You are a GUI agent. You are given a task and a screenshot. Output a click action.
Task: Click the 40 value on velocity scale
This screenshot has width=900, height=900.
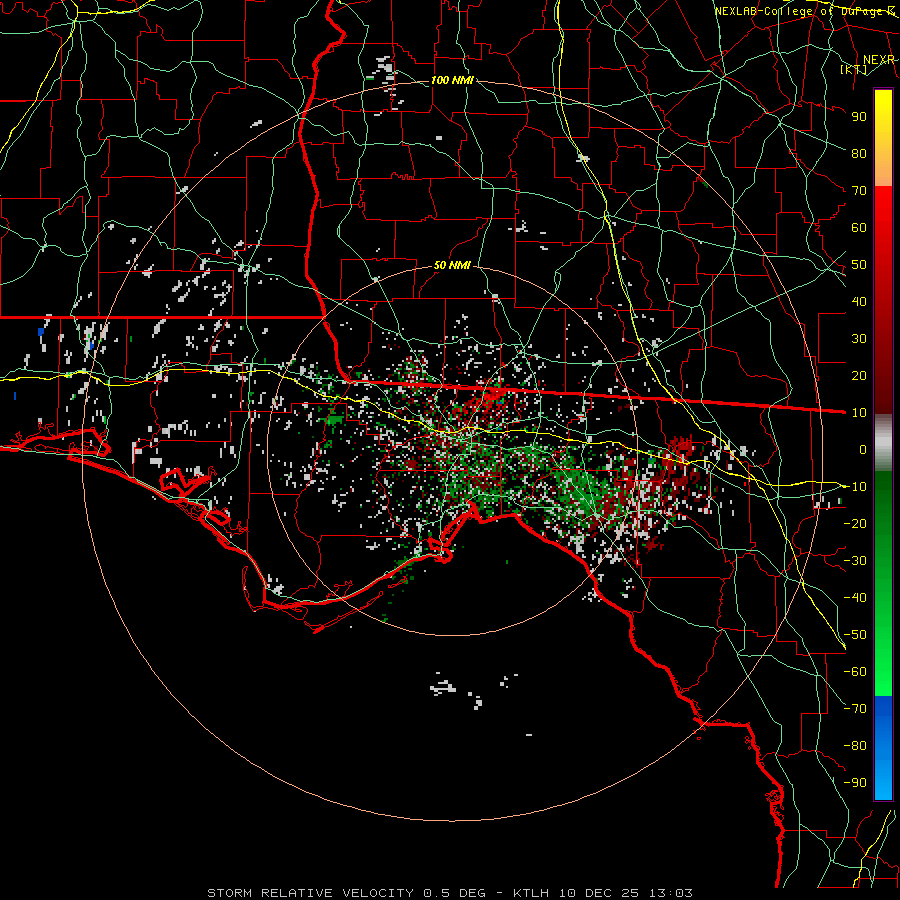pos(859,301)
